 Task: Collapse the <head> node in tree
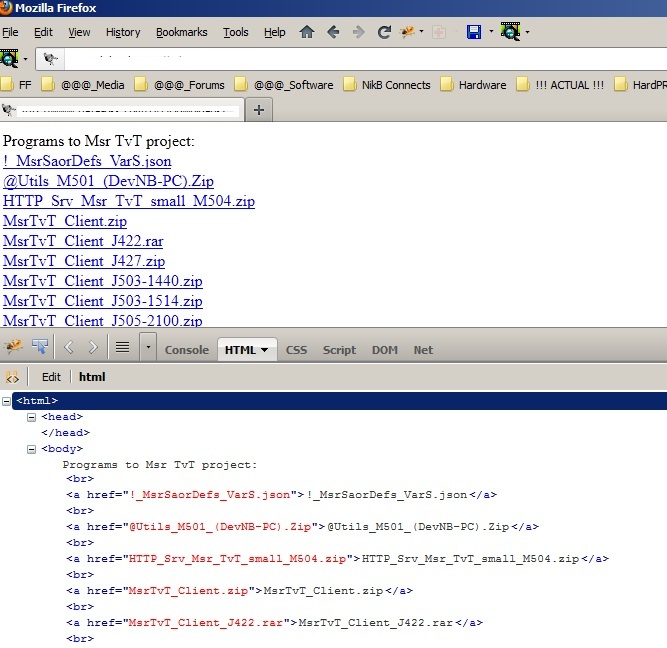click(31, 417)
